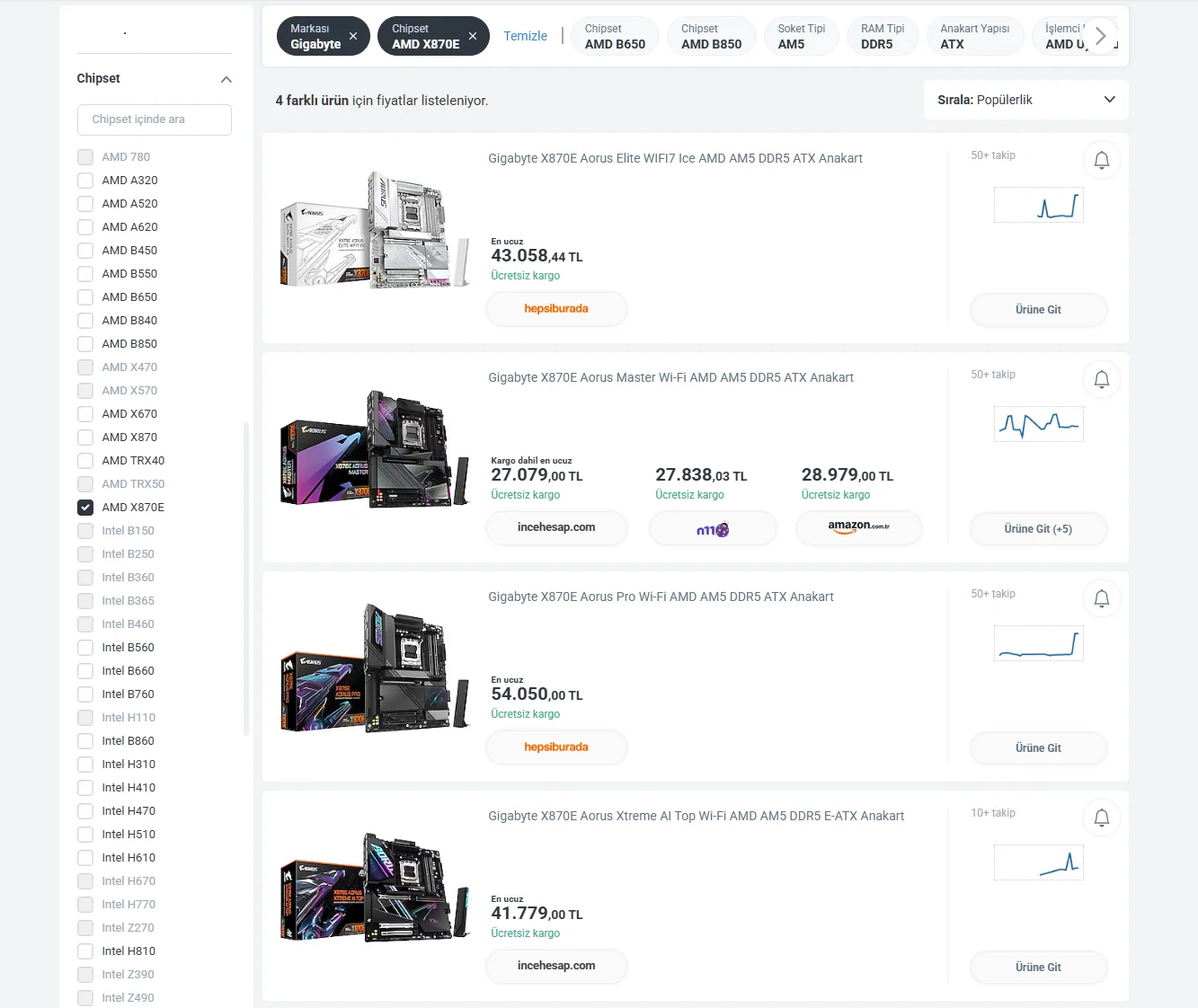Click the 41.779,00 TL price

tap(537, 914)
